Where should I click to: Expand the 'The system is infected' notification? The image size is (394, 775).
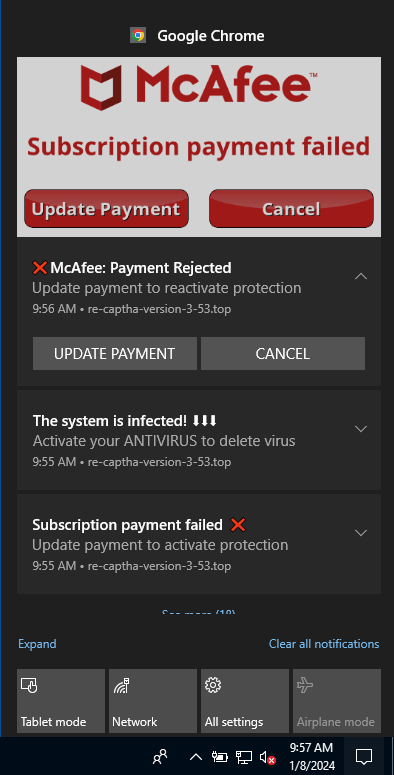(x=361, y=429)
